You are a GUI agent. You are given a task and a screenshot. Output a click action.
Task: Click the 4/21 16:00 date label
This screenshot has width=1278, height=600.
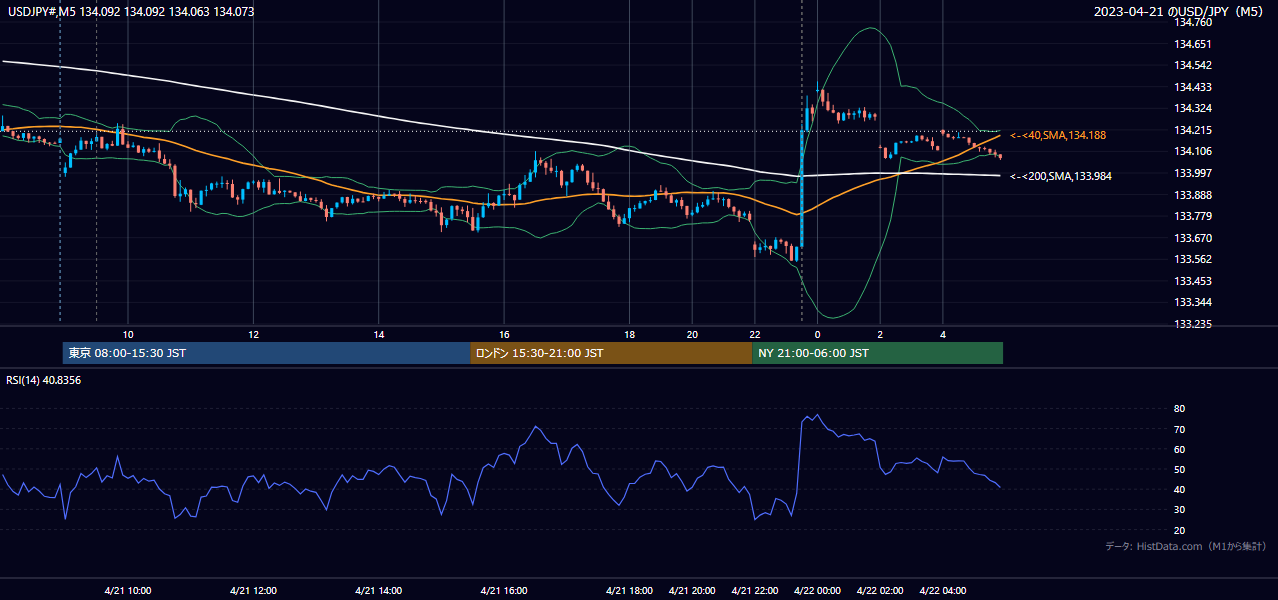pyautogui.click(x=504, y=591)
